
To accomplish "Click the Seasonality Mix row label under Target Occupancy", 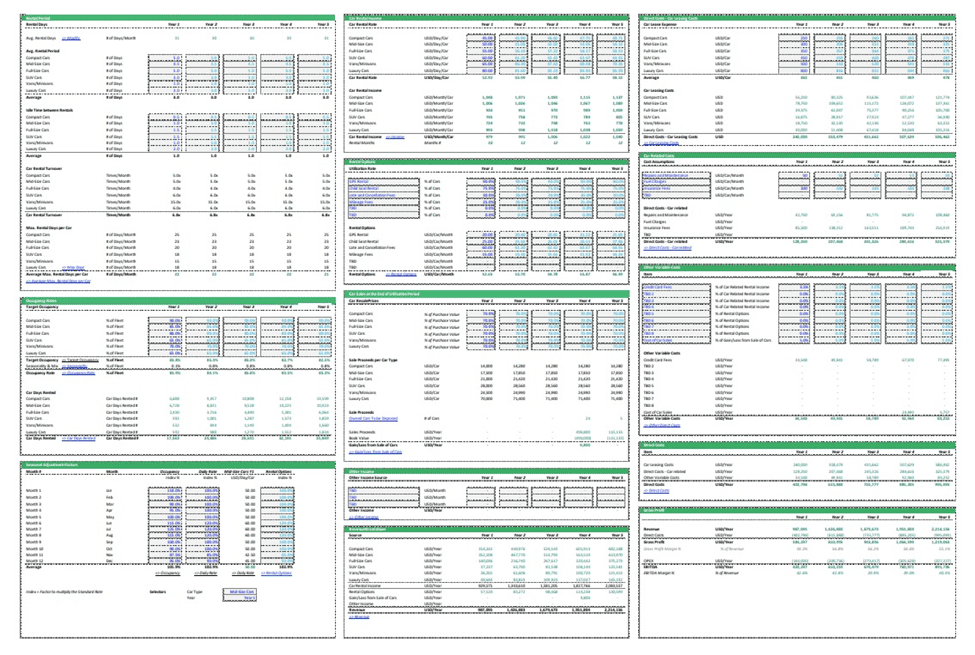I will (42, 366).
